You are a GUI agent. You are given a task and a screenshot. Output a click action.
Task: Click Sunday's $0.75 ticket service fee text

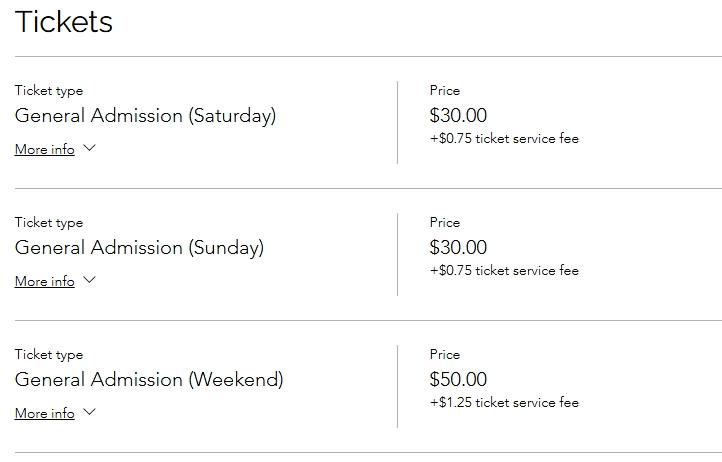[x=504, y=270]
